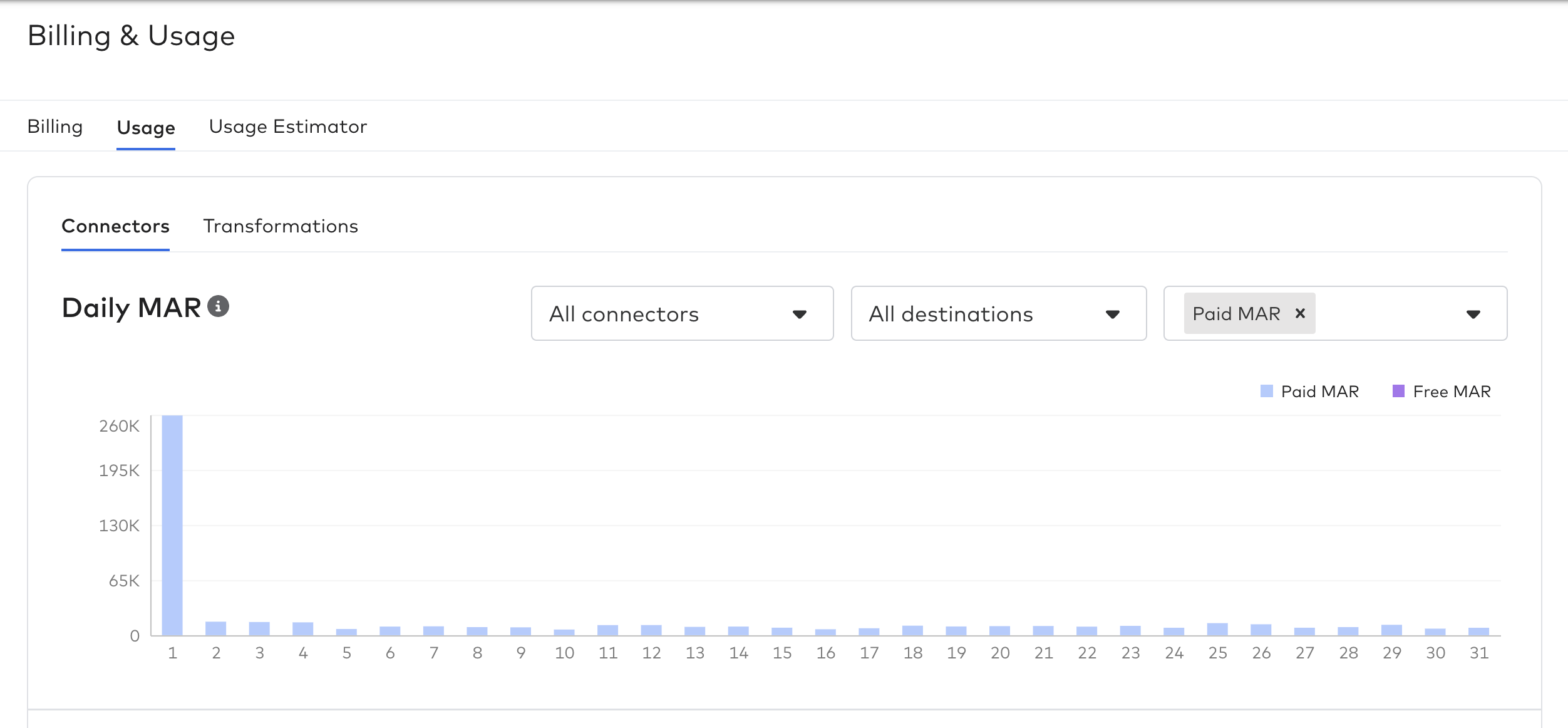The width and height of the screenshot is (1568, 728).
Task: Expand the MAR type dropdown arrow
Action: pos(1473,314)
